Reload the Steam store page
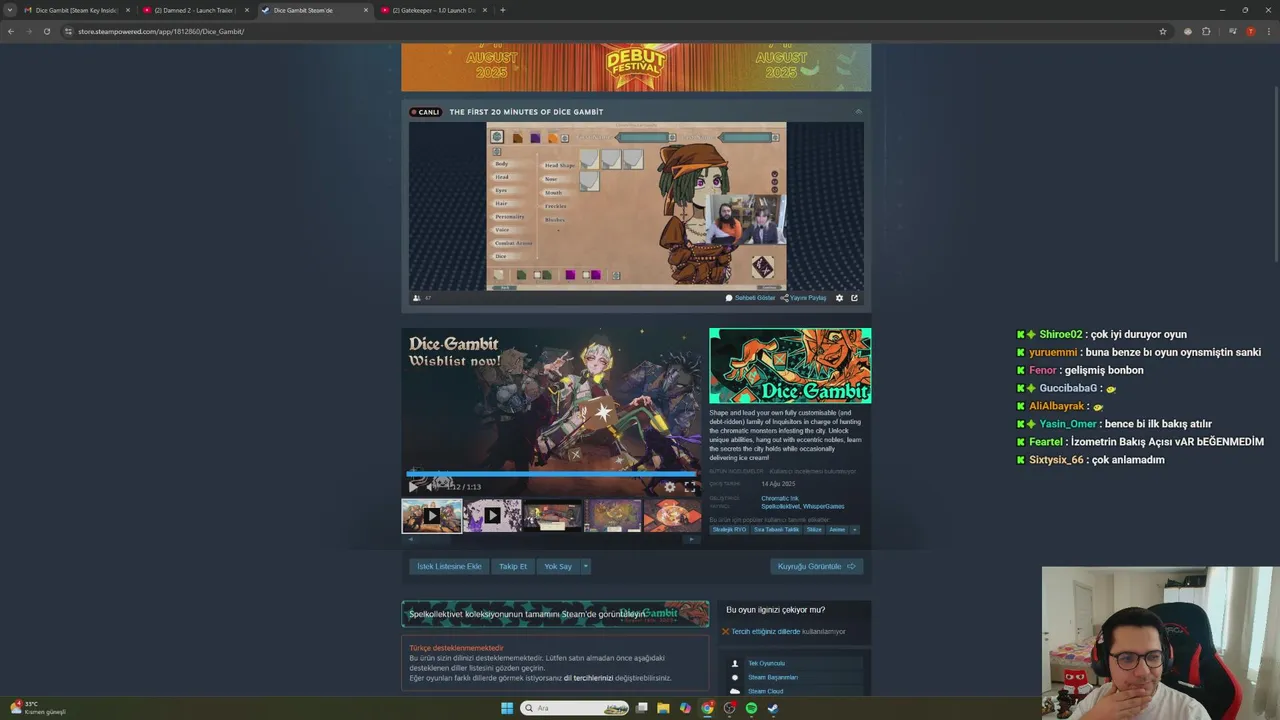The image size is (1280, 720). pos(46,31)
